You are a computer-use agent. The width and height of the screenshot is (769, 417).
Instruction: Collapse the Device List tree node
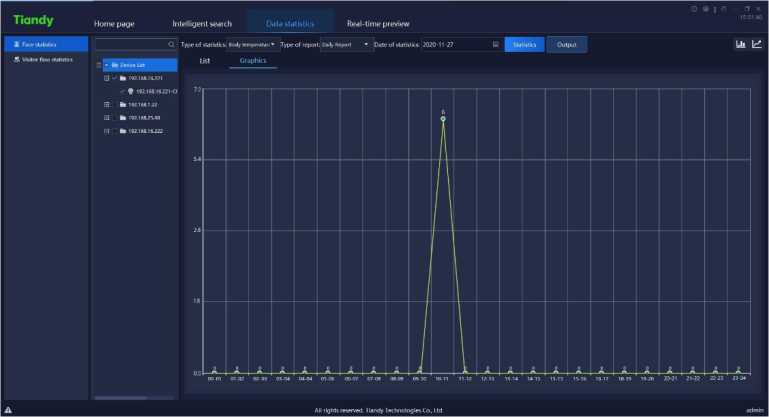pos(106,65)
